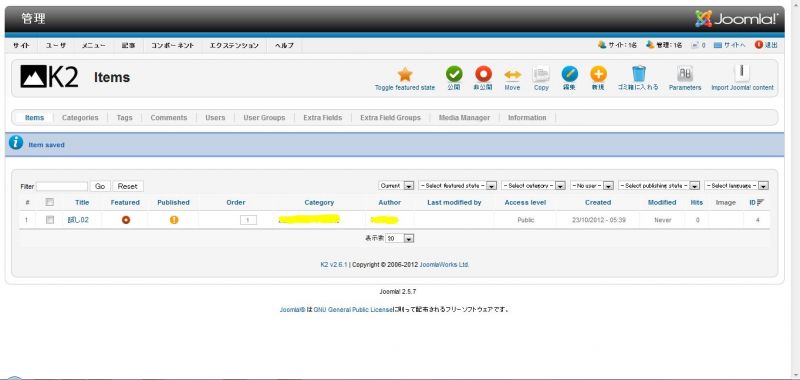
Task: Open the Select language dropdown
Action: tap(737, 186)
